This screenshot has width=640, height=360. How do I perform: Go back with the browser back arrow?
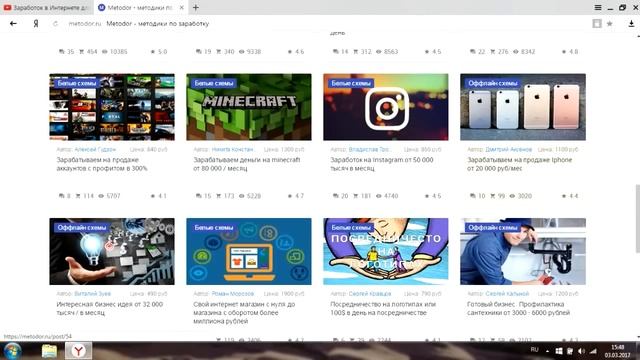coord(13,24)
